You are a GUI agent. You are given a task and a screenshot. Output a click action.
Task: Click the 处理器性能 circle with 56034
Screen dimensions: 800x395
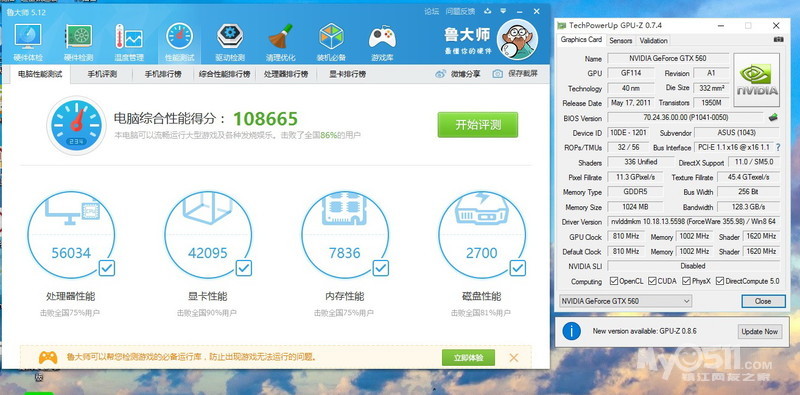[x=71, y=235]
